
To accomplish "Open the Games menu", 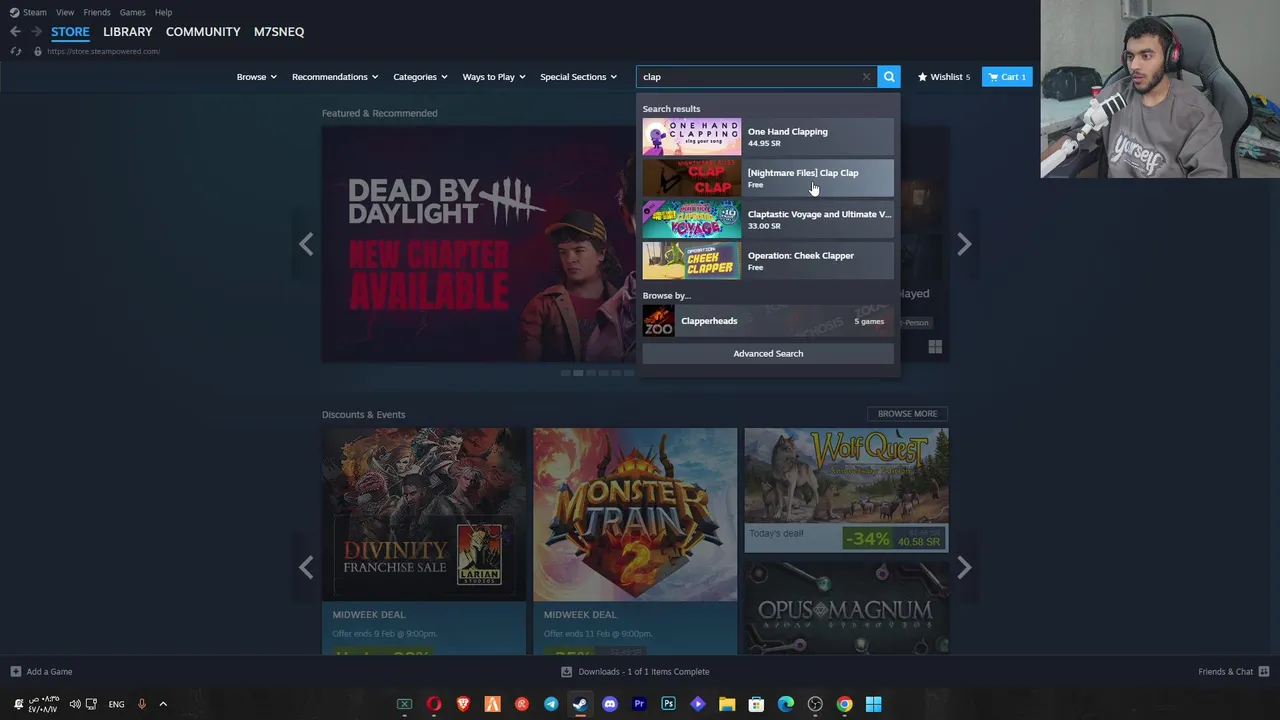I will pos(132,12).
